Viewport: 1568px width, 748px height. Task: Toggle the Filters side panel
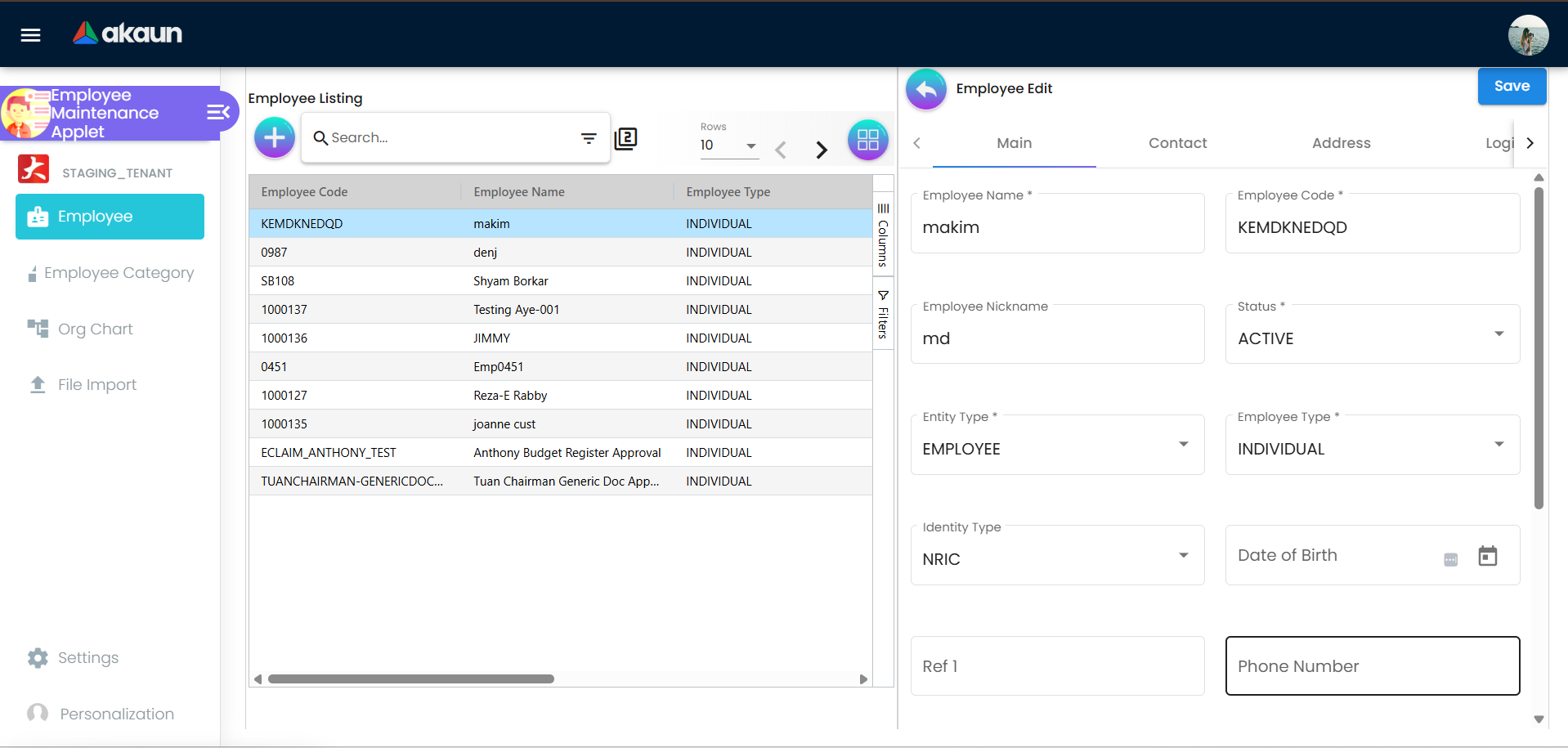pyautogui.click(x=883, y=315)
